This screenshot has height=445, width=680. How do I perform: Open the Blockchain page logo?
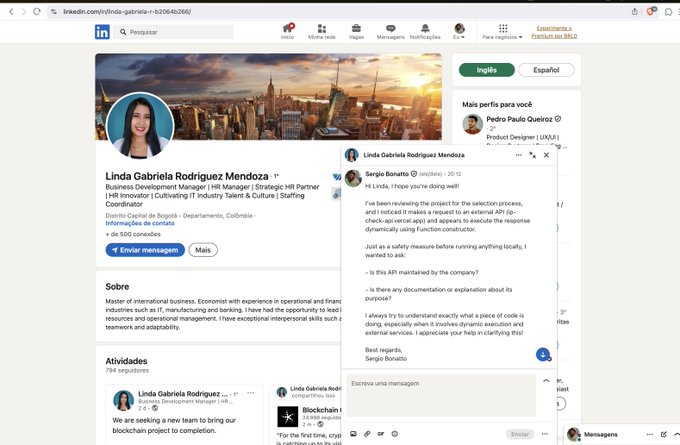coord(288,417)
